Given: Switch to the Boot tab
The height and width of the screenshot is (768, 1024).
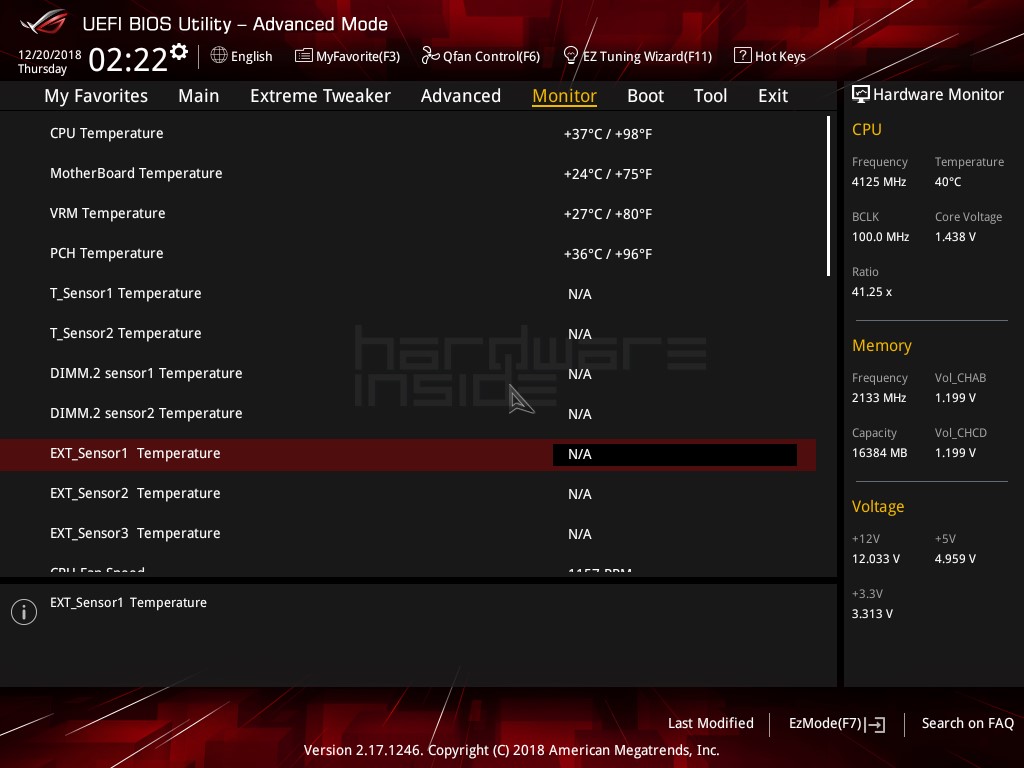Looking at the screenshot, I should coord(645,95).
